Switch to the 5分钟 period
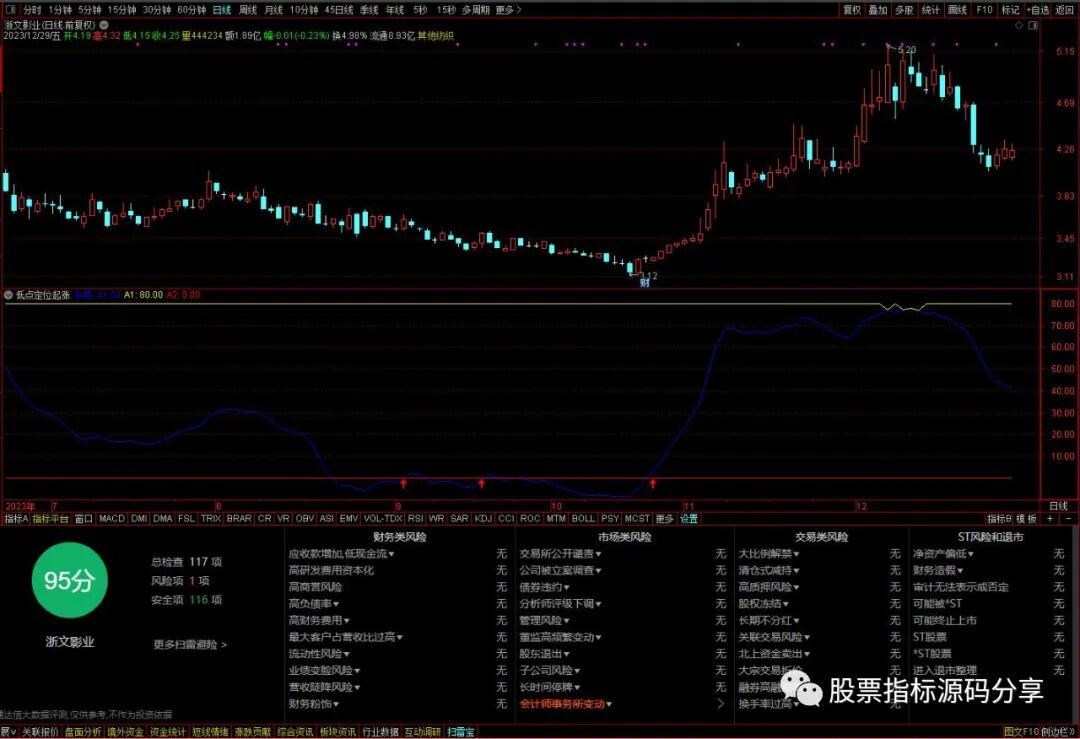The height and width of the screenshot is (739, 1080). pyautogui.click(x=90, y=10)
